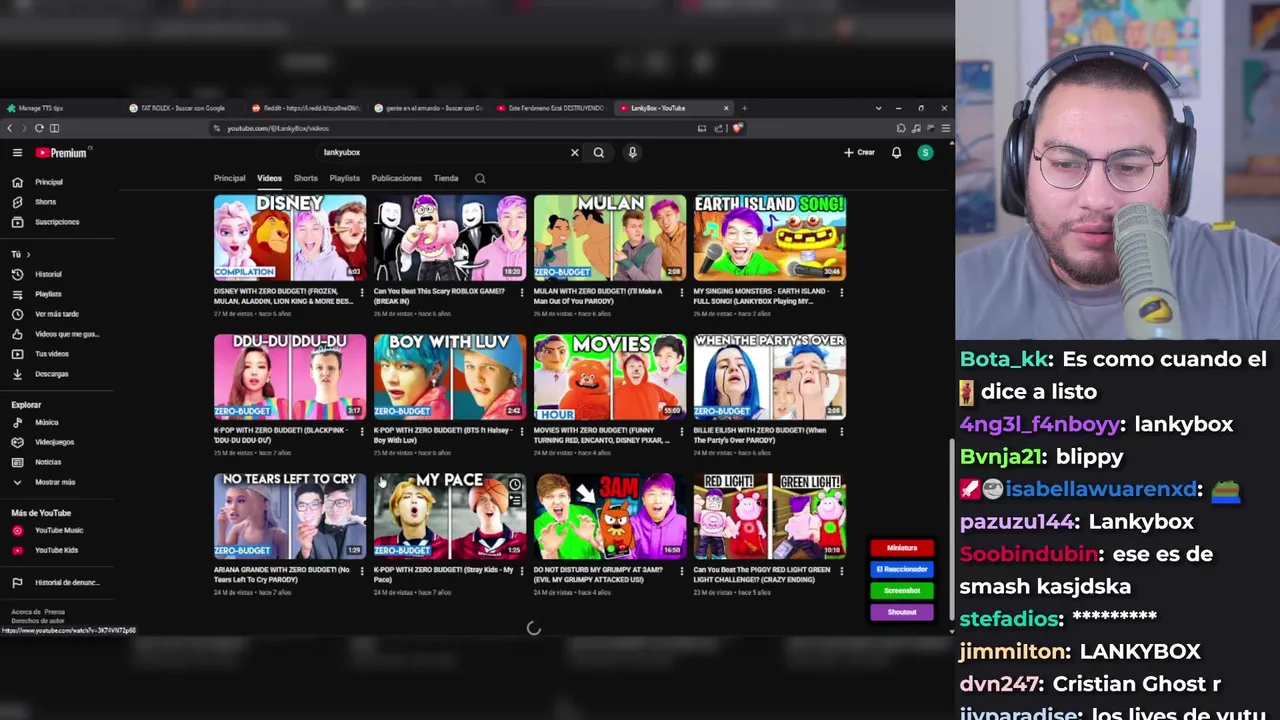This screenshot has height=720, width=1280.
Task: Switch to the Playlists channel tab
Action: [x=344, y=178]
